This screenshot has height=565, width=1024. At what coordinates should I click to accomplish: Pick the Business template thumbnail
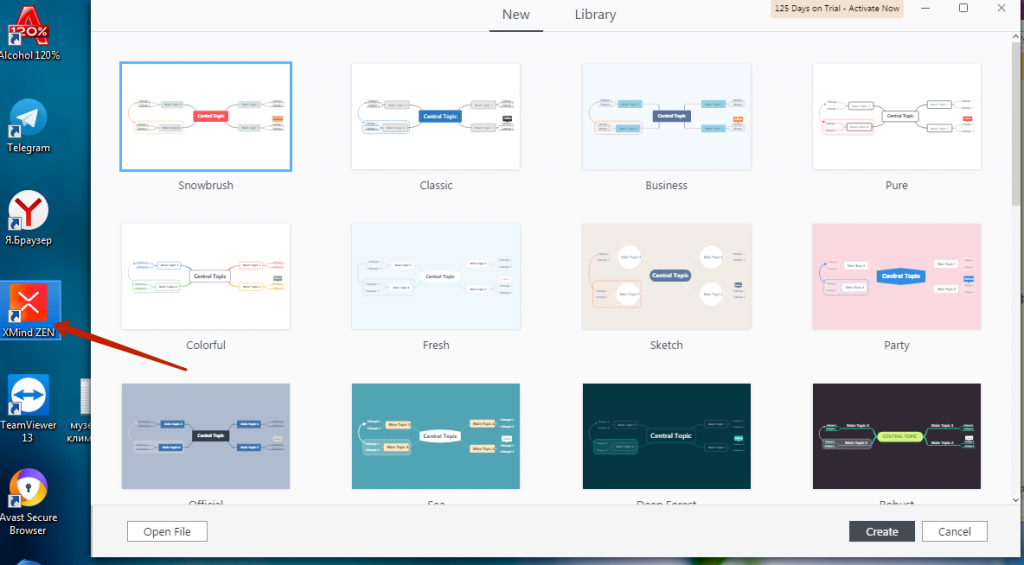[666, 117]
